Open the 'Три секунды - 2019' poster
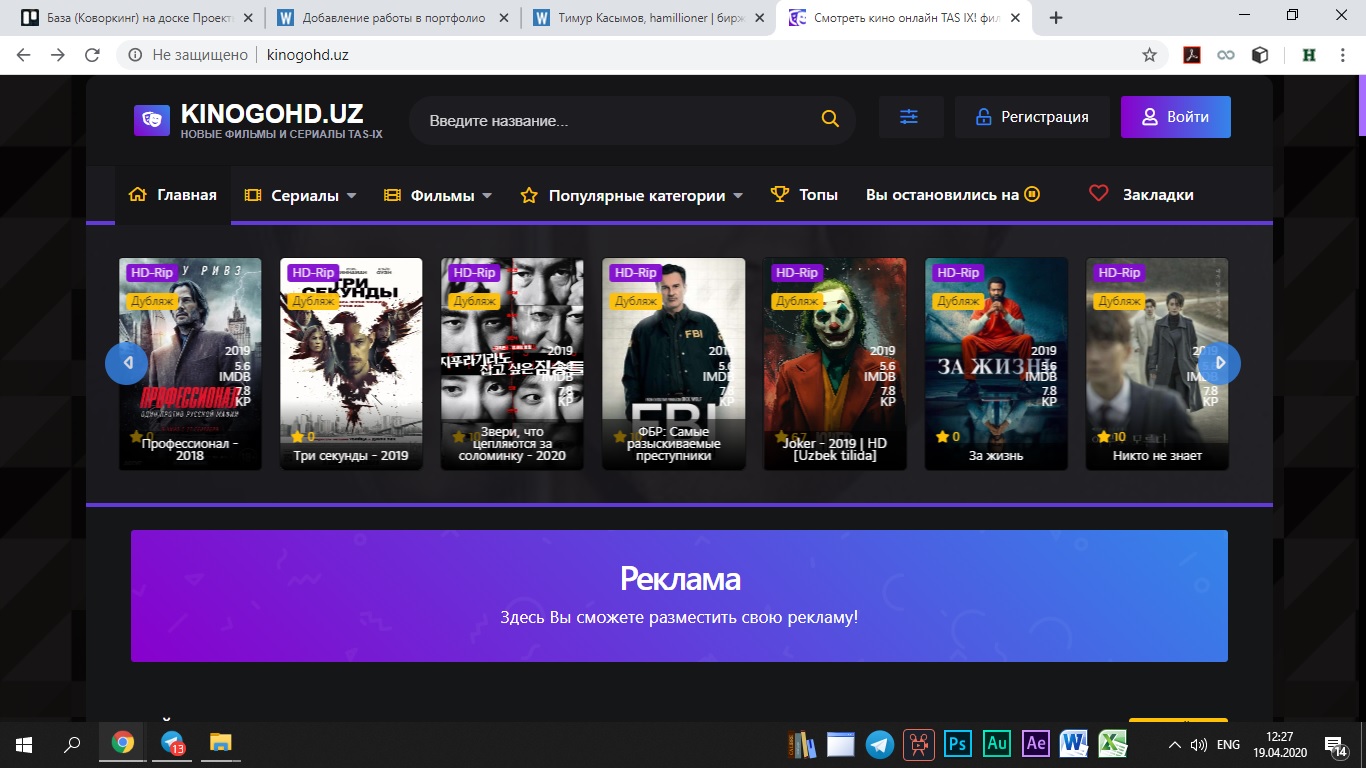The image size is (1366, 768). (x=351, y=364)
